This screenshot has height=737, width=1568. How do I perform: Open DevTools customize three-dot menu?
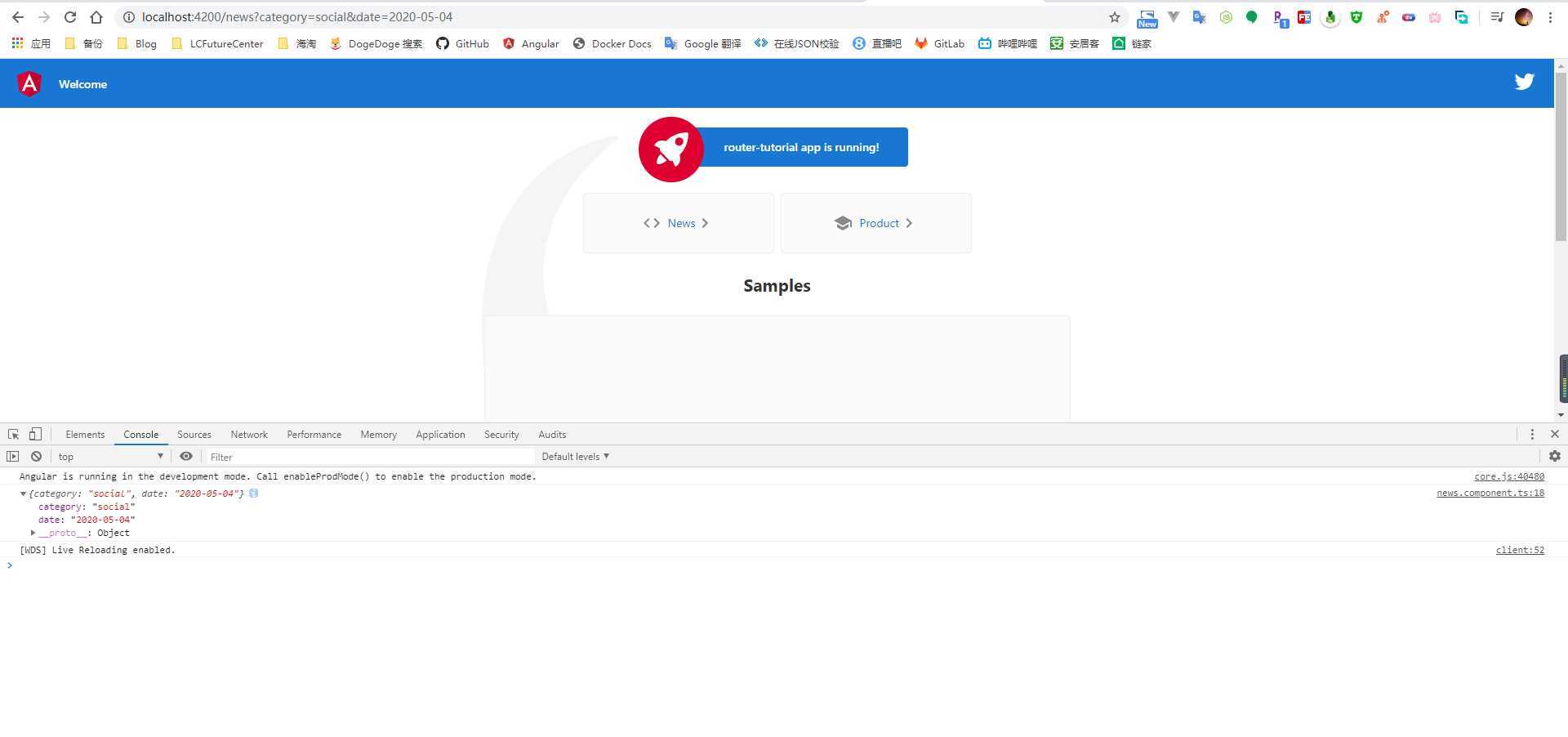1532,434
